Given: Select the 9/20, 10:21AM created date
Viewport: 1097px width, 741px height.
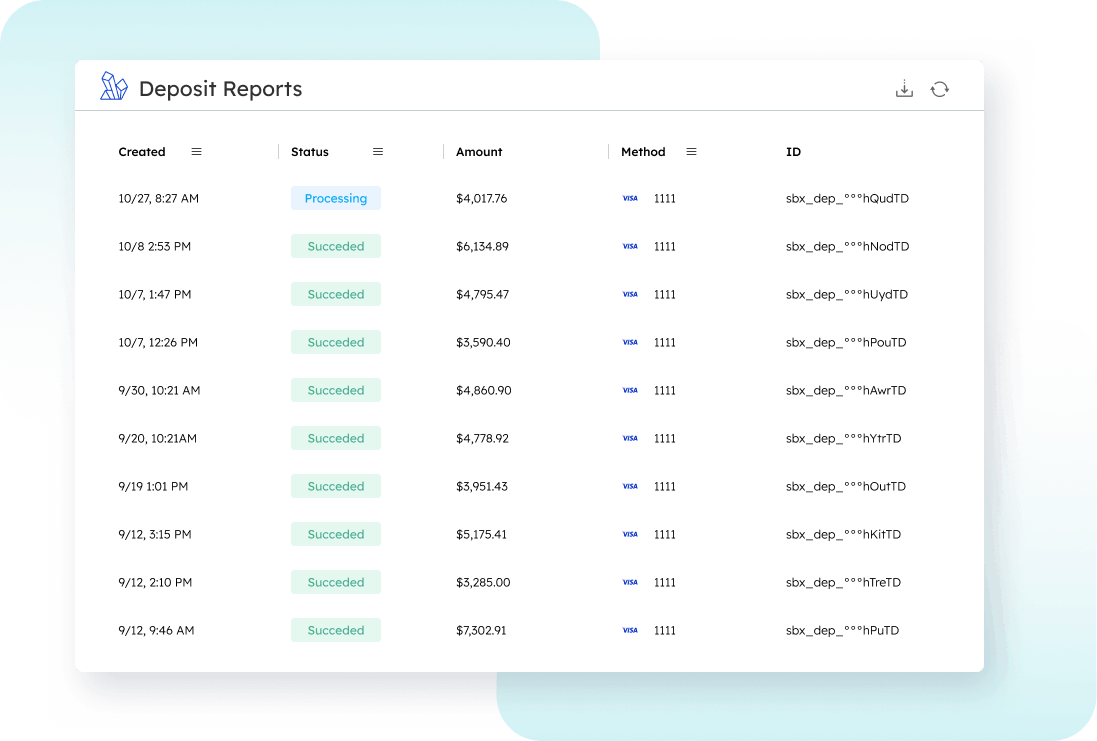Looking at the screenshot, I should coord(157,438).
